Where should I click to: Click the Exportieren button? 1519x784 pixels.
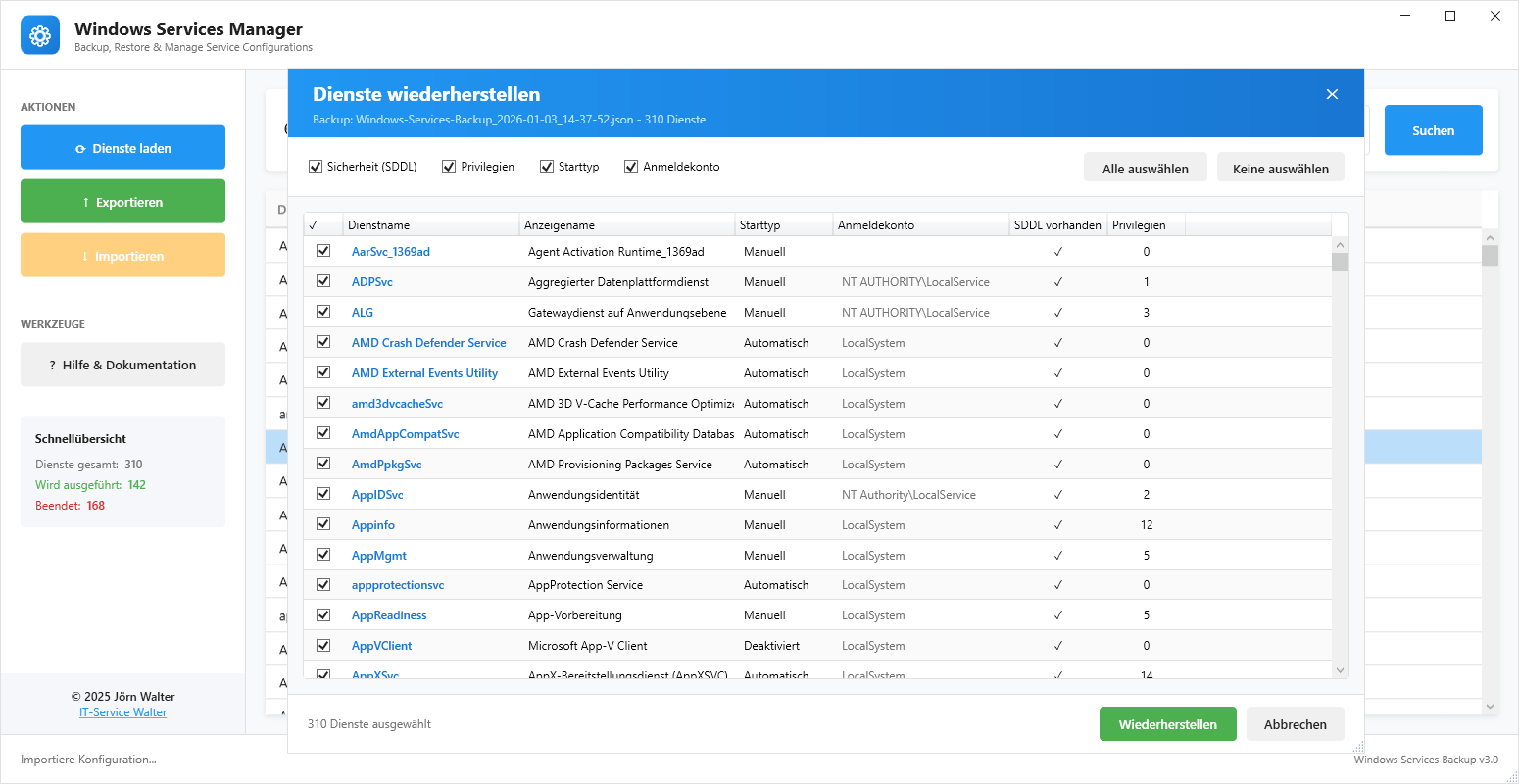coord(122,202)
